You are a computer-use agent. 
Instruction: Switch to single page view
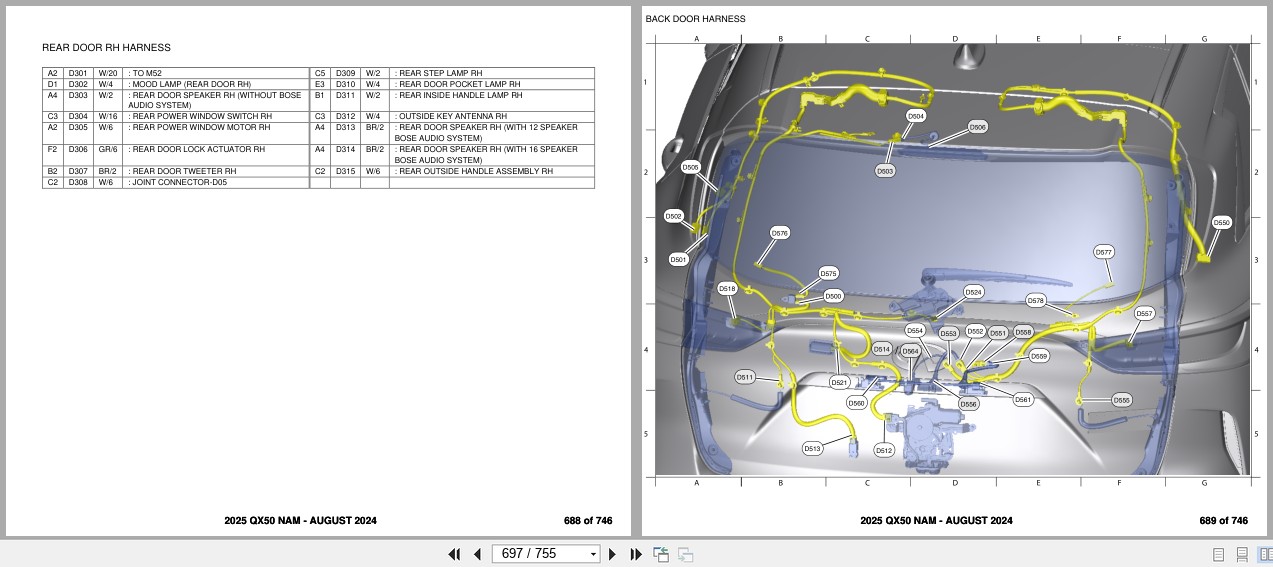[x=1218, y=554]
